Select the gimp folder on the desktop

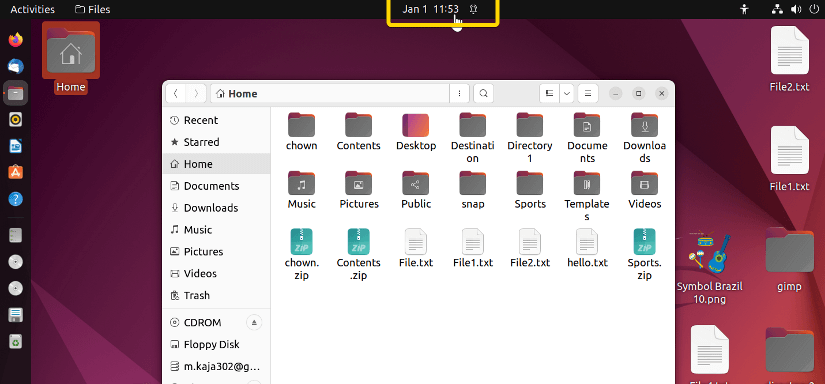tap(789, 259)
